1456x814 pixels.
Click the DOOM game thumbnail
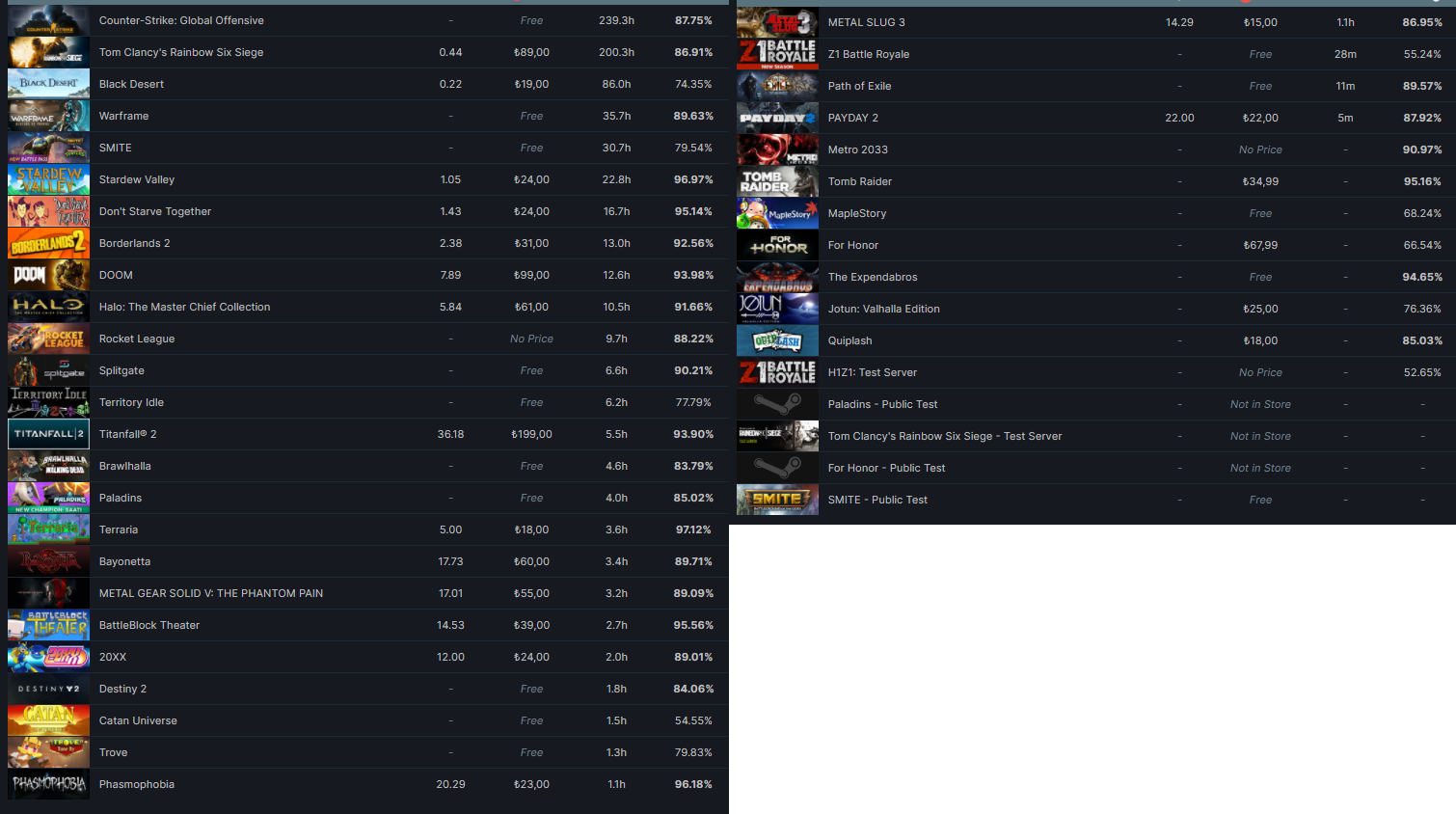click(x=48, y=275)
